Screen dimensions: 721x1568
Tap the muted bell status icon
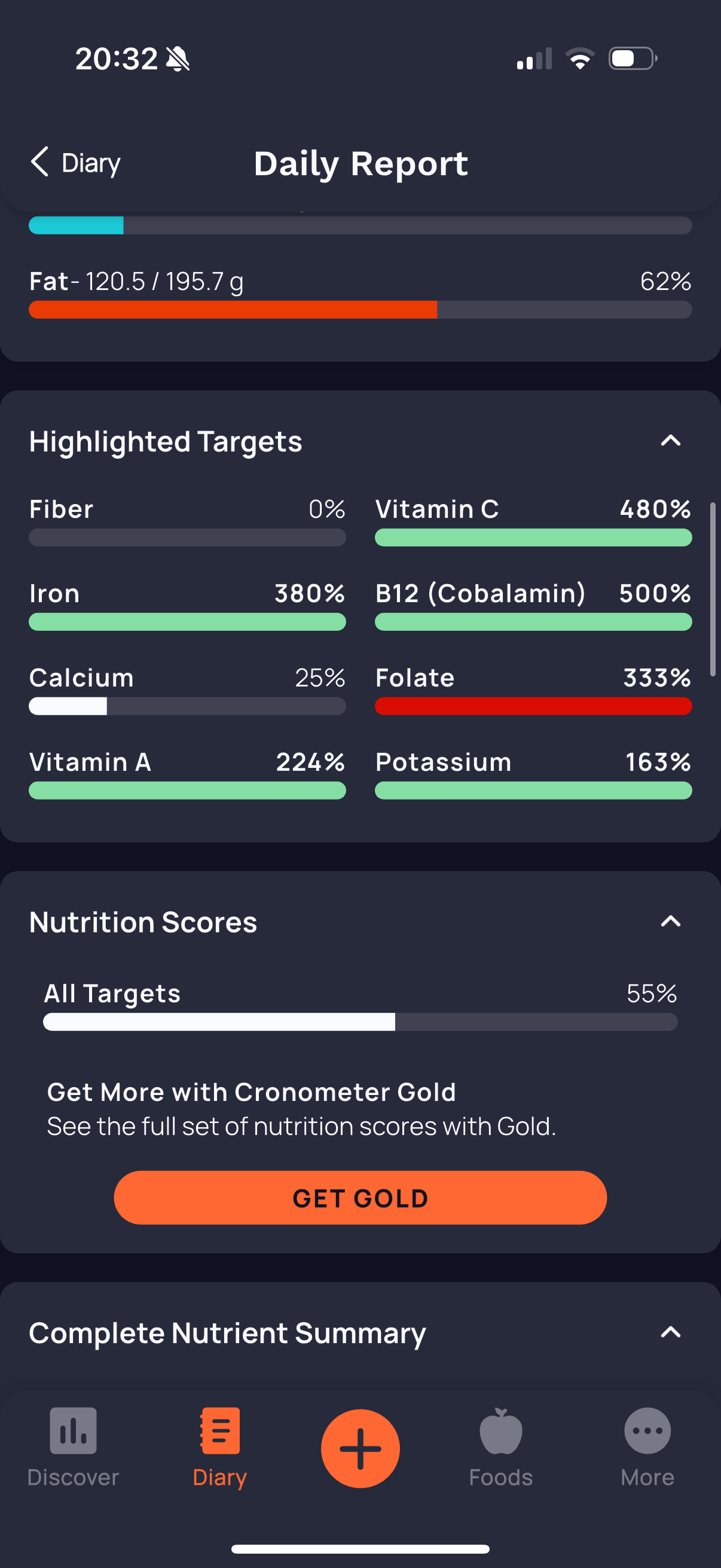(x=178, y=59)
